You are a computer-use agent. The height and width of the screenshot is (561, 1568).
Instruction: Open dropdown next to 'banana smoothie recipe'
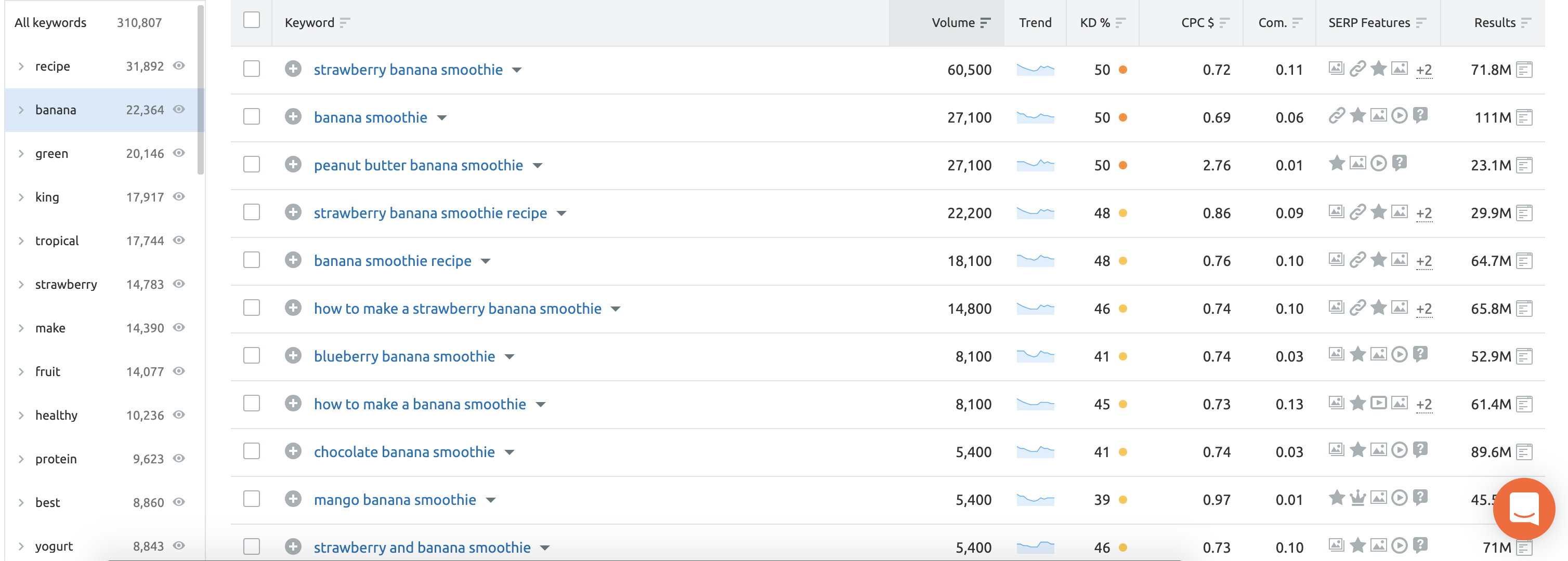(485, 261)
